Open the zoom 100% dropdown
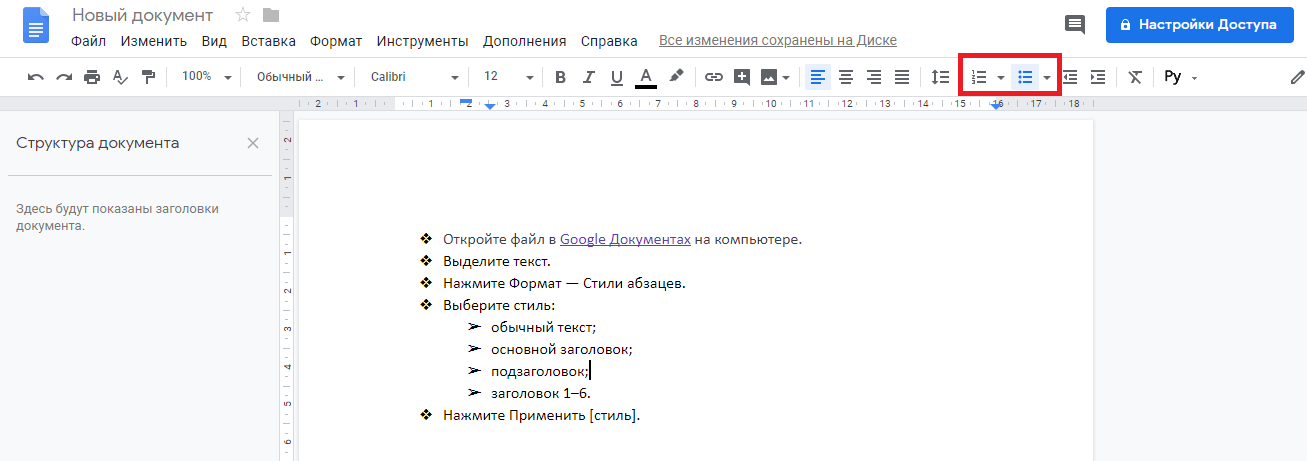1307x461 pixels. tap(206, 77)
